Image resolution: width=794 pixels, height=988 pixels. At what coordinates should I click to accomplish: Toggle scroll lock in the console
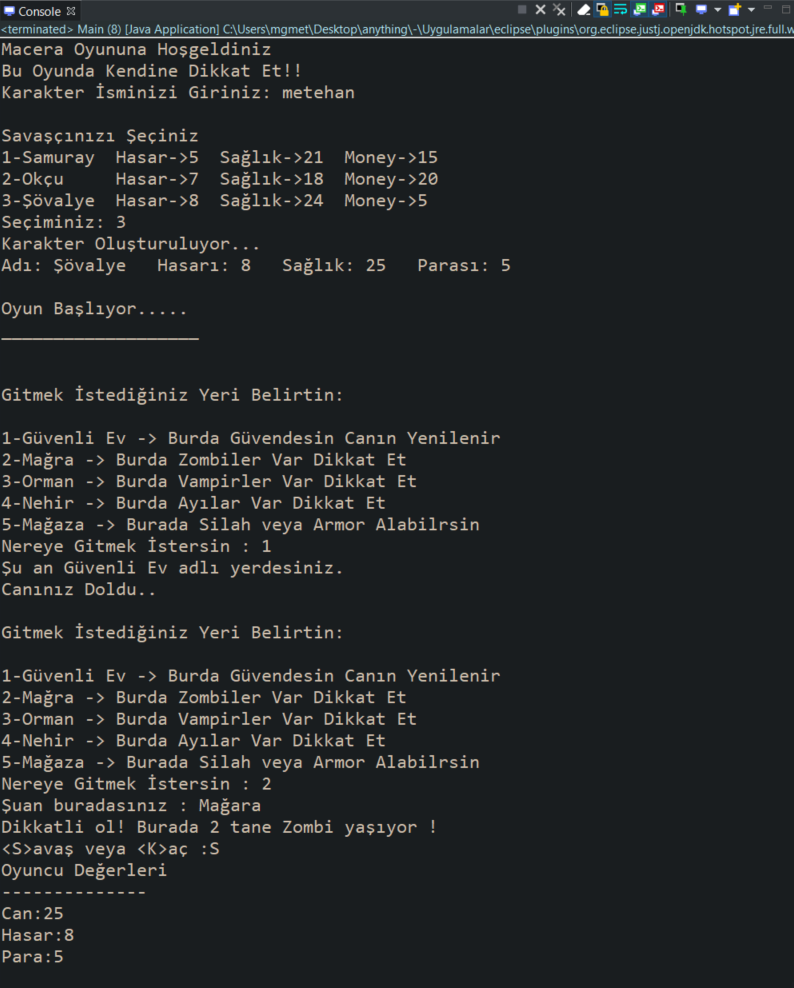pos(603,9)
